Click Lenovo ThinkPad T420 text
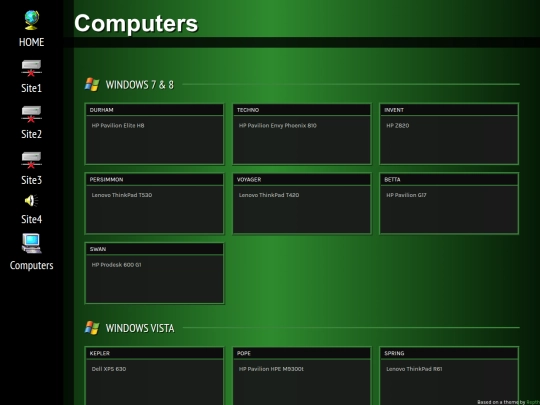Viewport: 540px width, 405px height. pyautogui.click(x=269, y=195)
